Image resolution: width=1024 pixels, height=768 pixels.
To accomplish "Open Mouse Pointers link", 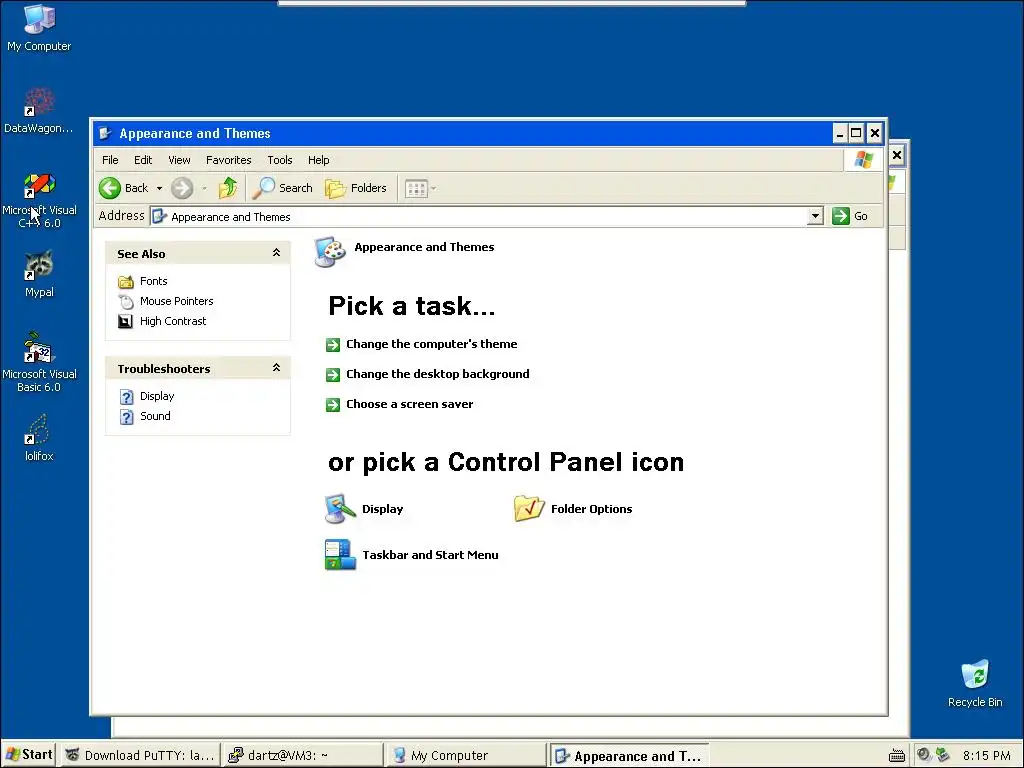I will point(176,301).
